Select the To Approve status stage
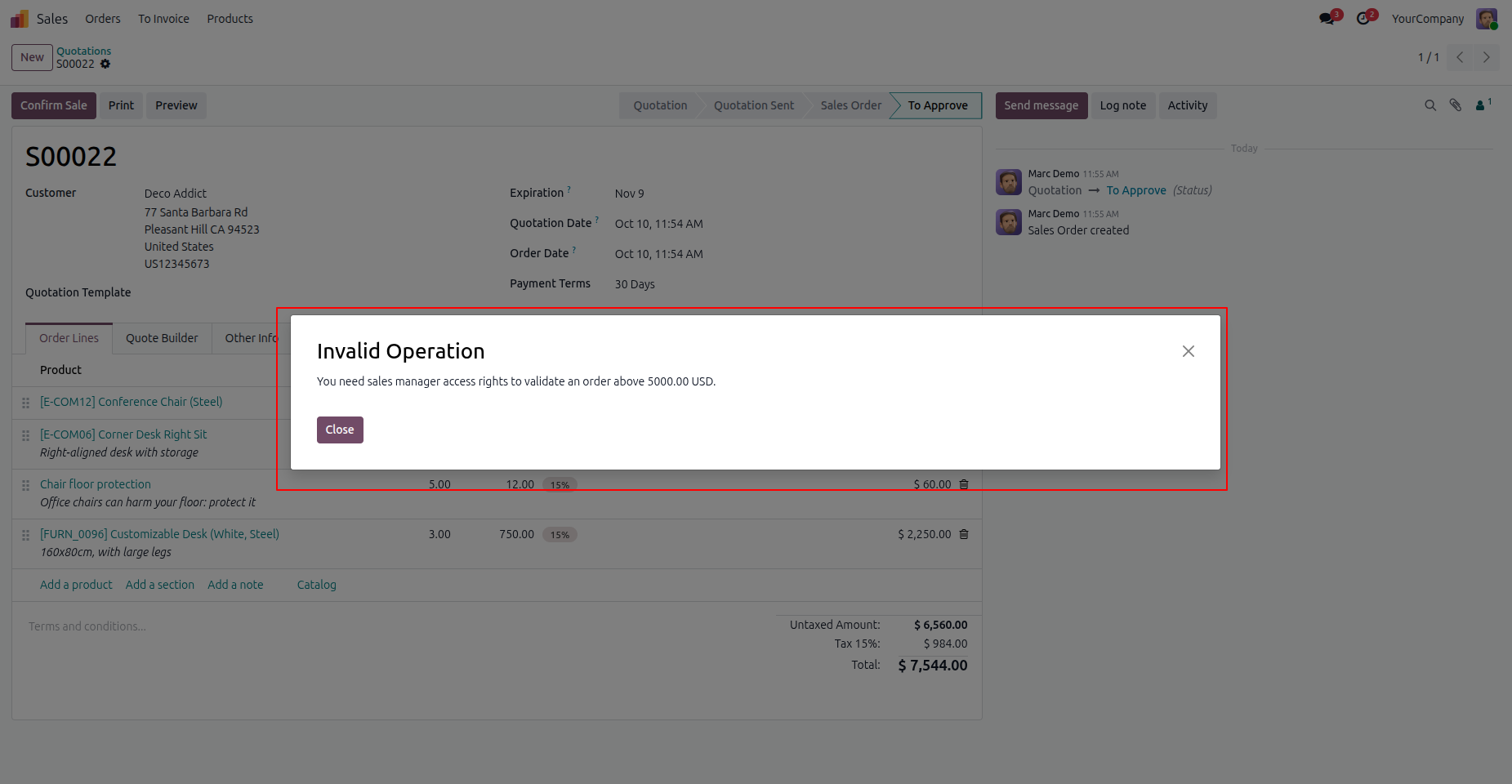The width and height of the screenshot is (1512, 784). pos(938,105)
